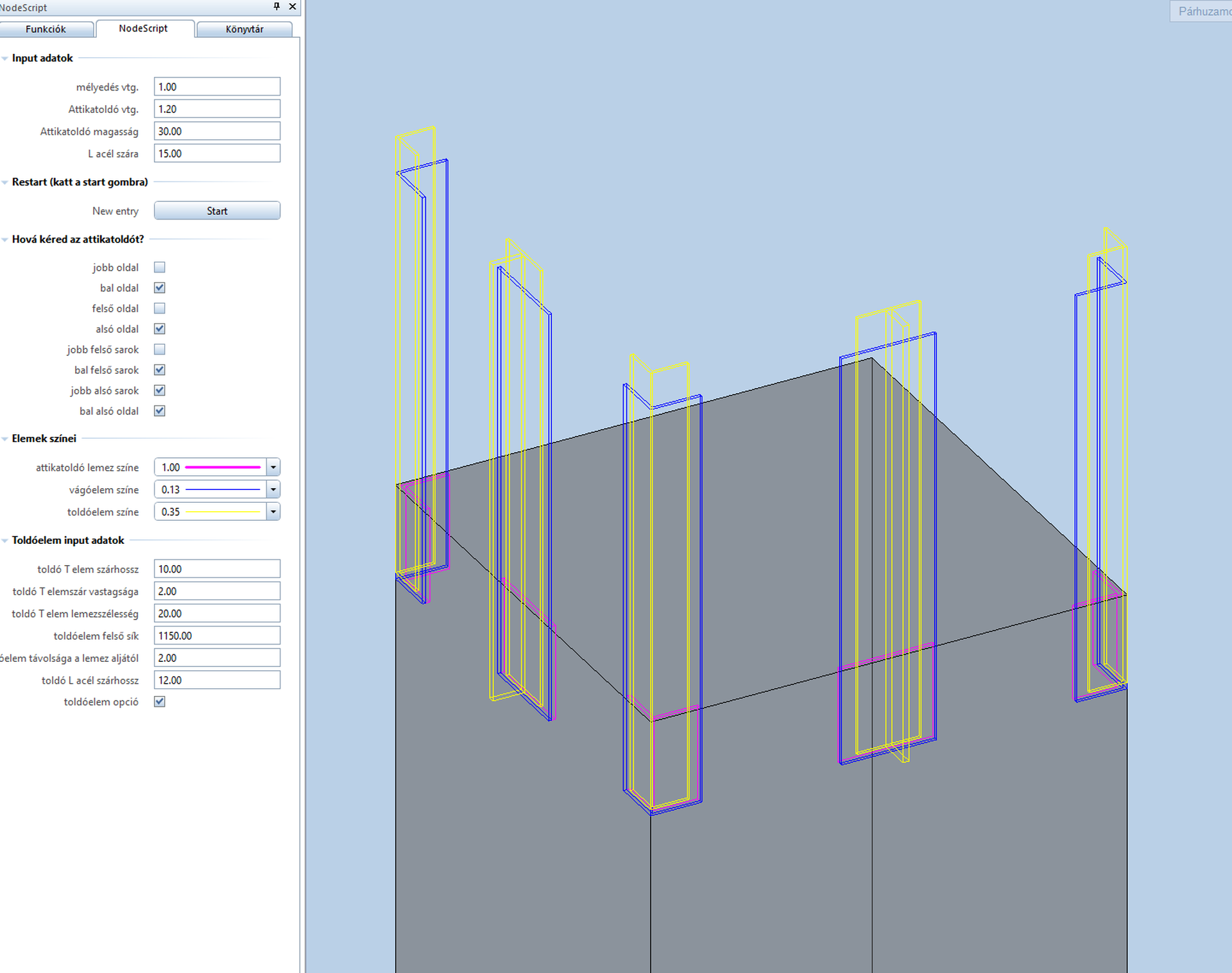Collapse the Restart section
This screenshot has width=1232, height=973.
(4, 182)
